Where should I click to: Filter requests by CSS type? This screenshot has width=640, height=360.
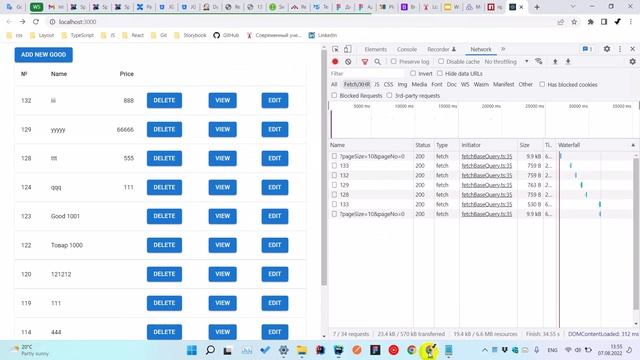(x=388, y=84)
